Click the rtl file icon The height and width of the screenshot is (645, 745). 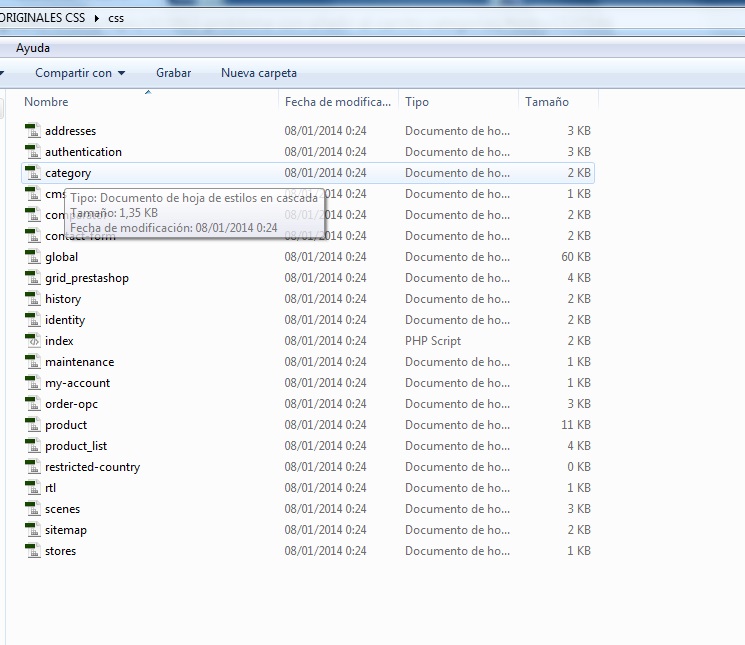point(33,487)
